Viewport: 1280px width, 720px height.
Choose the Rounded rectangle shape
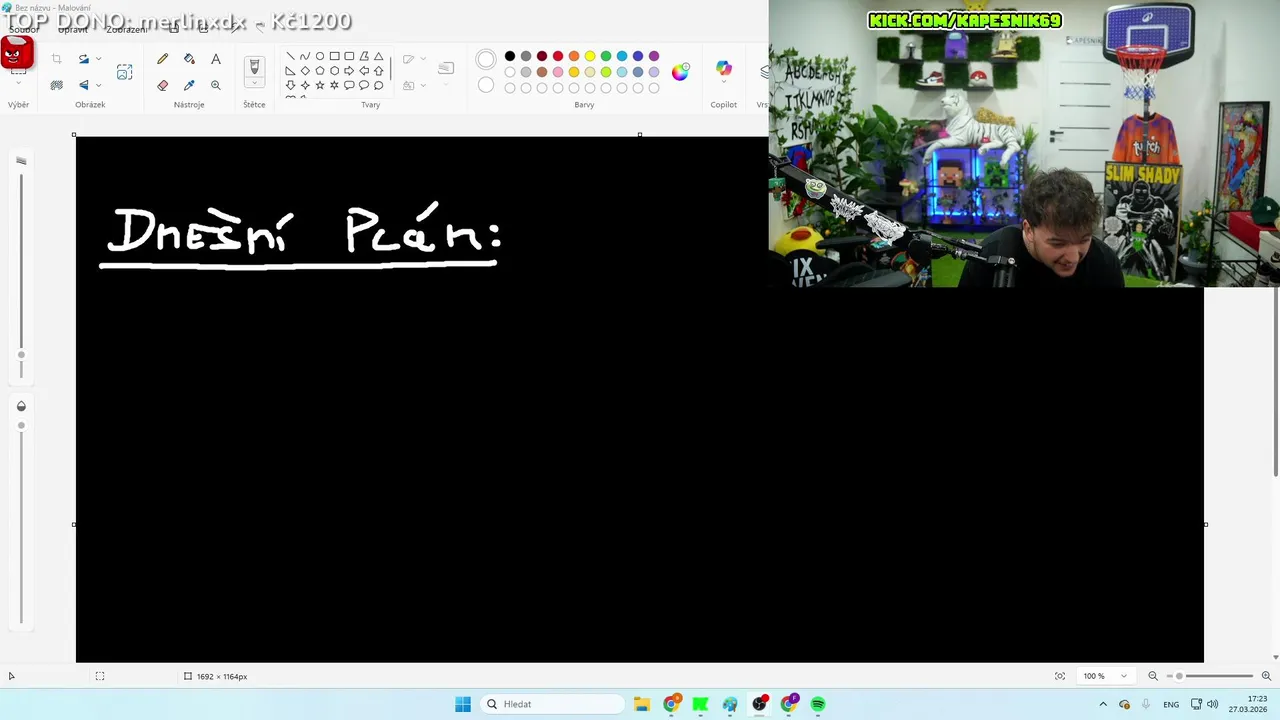coord(349,56)
